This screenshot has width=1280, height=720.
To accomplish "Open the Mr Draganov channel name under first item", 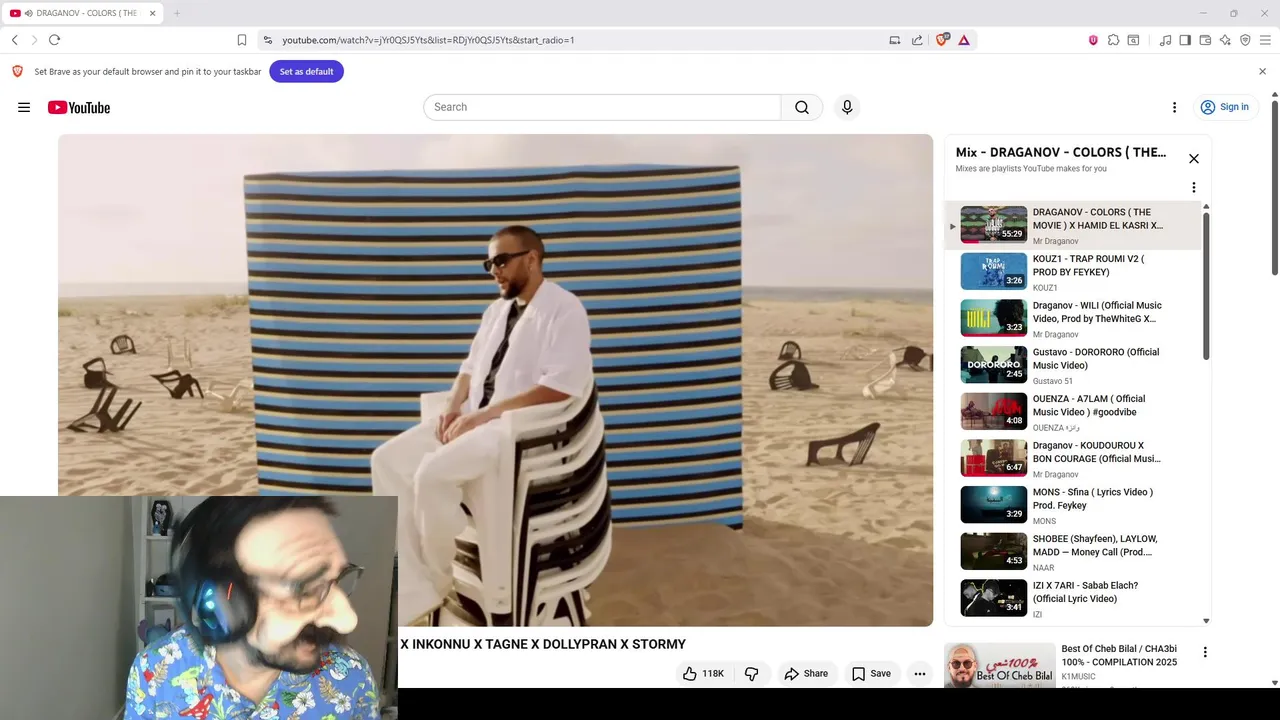I will pyautogui.click(x=1055, y=241).
